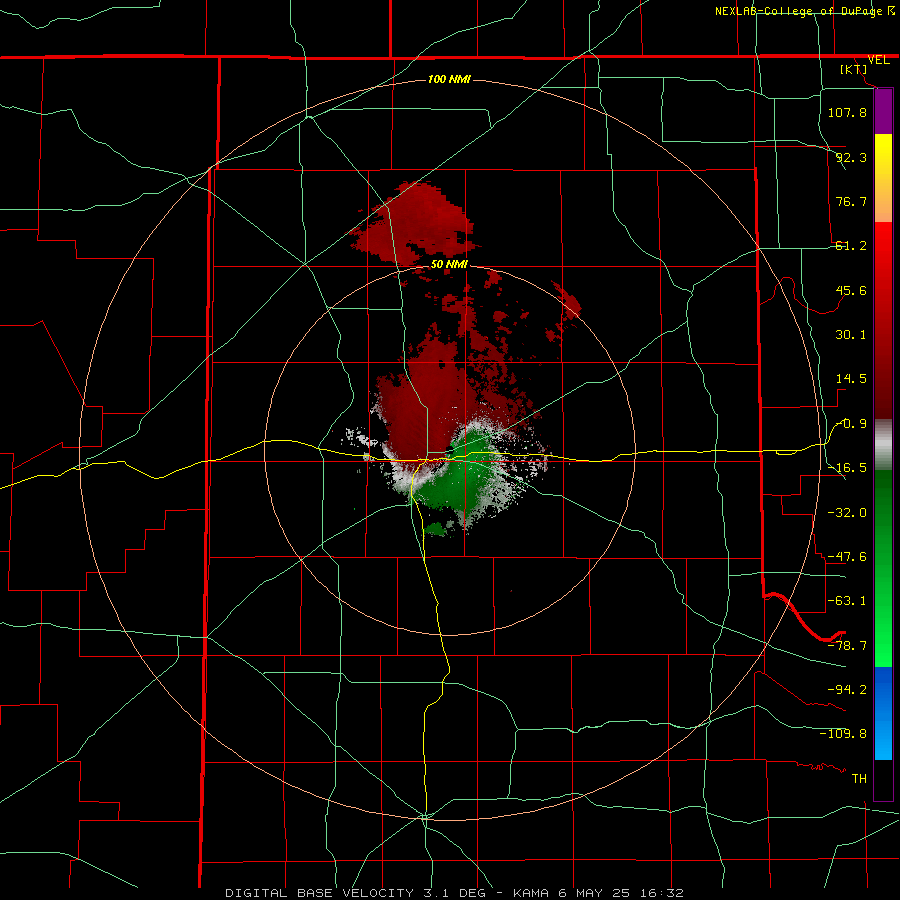The width and height of the screenshot is (900, 900).
Task: Click the yellow-orange segment of the color bar
Action: click(883, 178)
